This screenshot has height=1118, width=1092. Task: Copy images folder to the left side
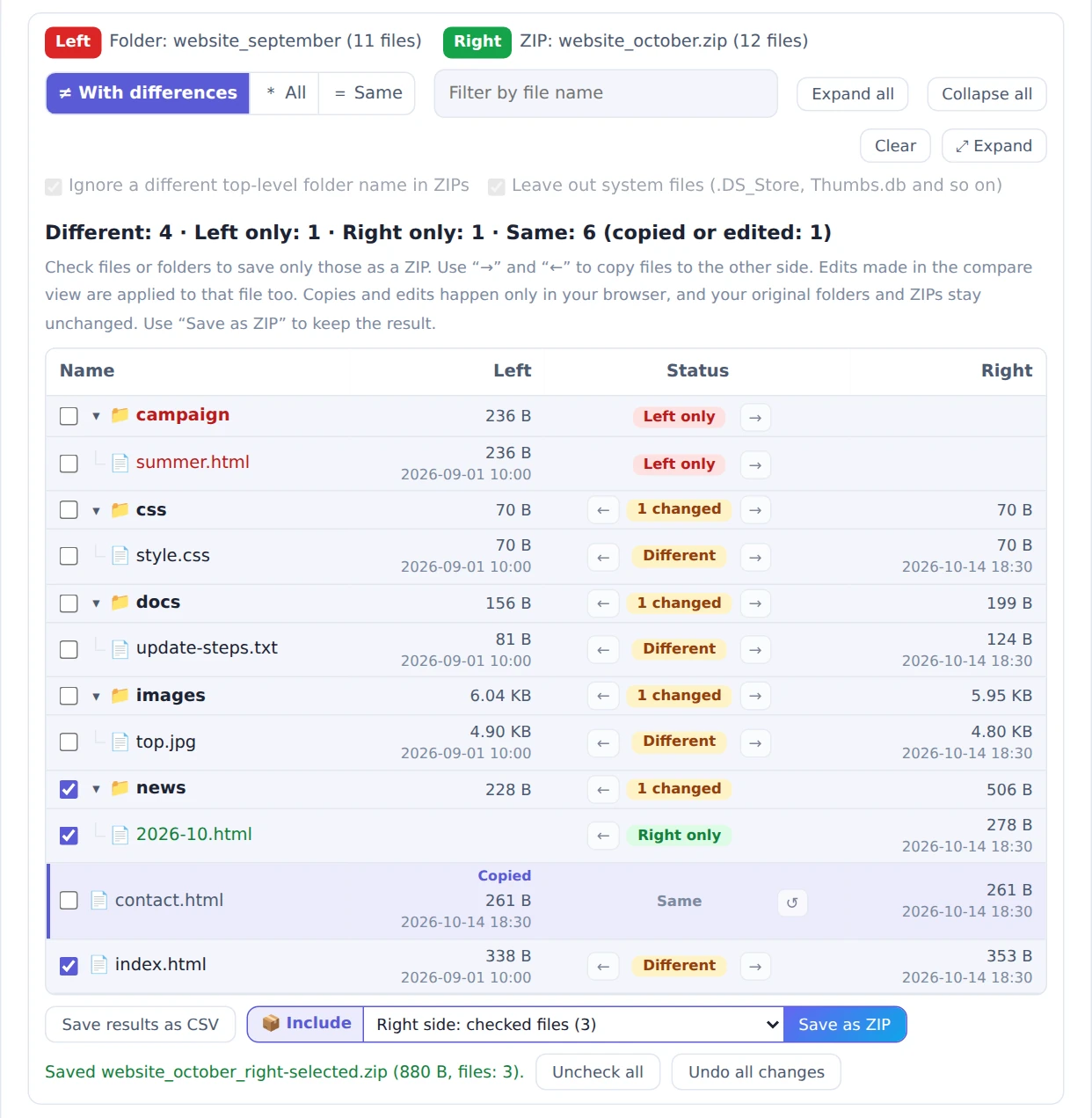point(603,696)
